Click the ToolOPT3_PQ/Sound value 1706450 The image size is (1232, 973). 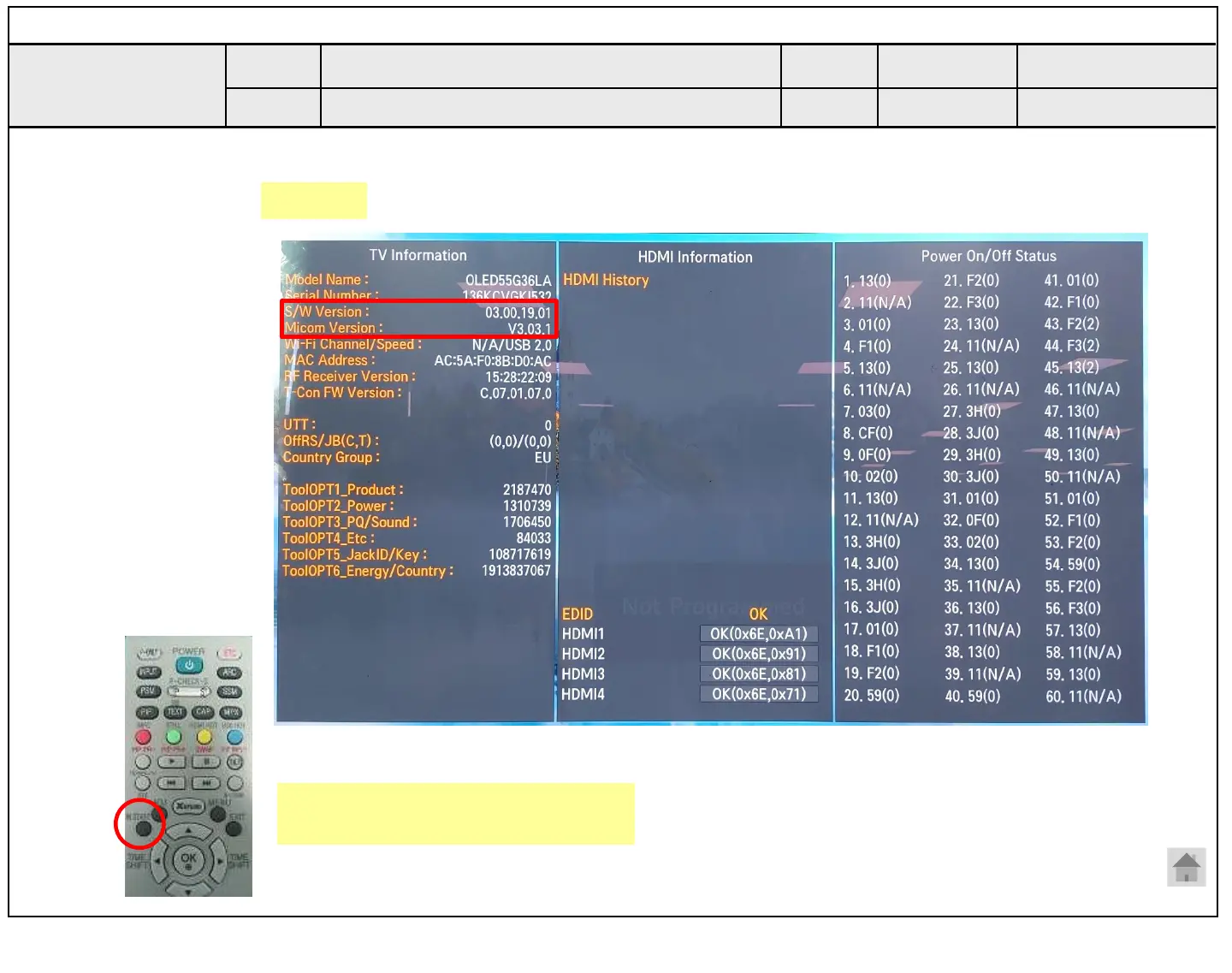click(x=527, y=522)
